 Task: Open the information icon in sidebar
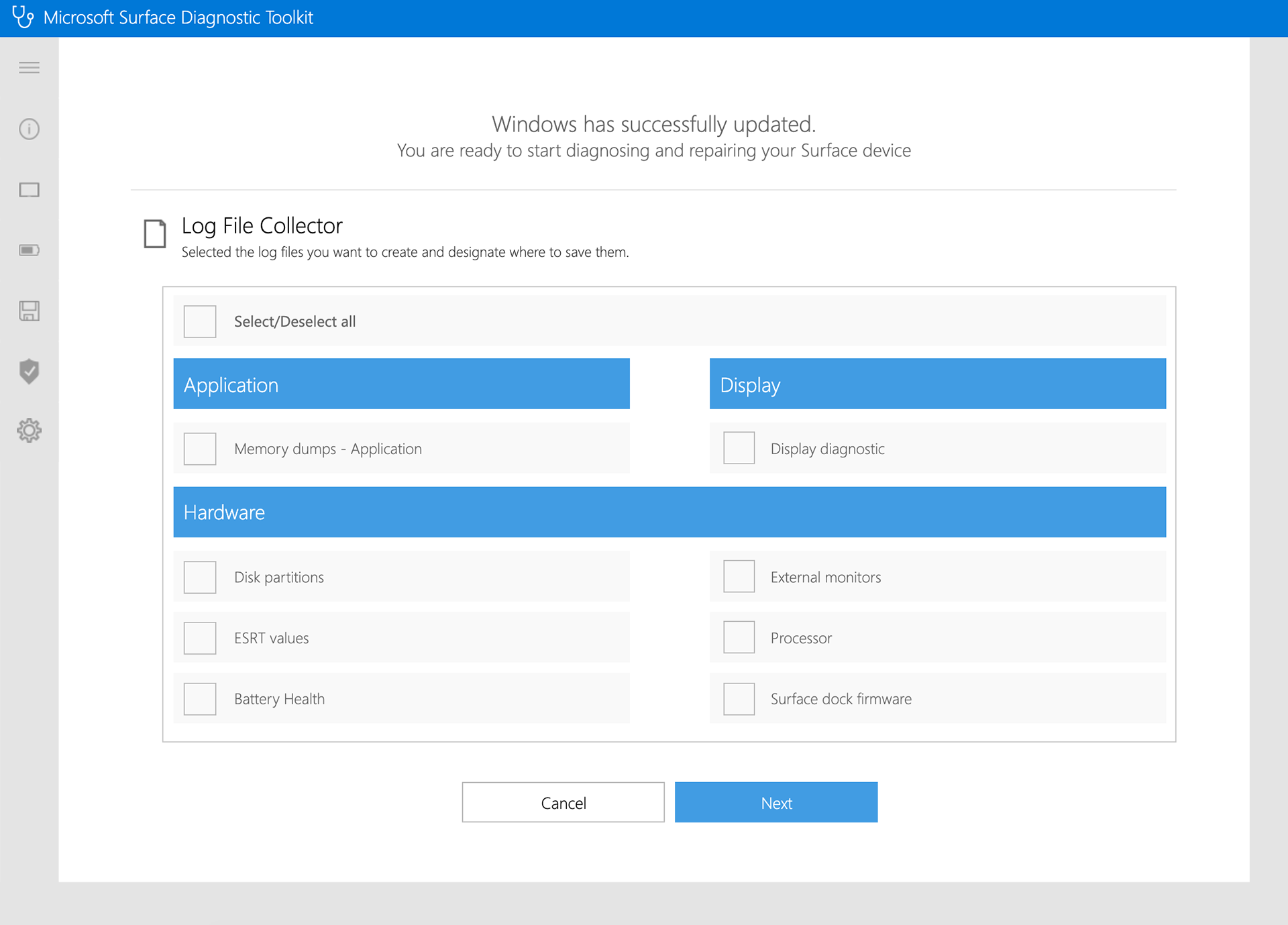point(29,129)
